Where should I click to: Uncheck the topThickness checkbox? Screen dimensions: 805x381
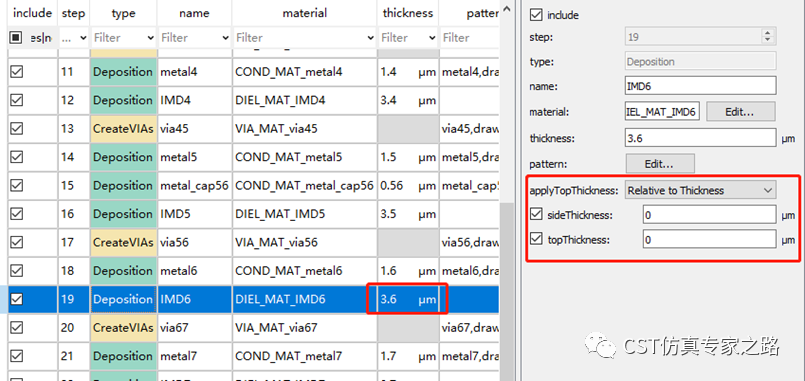536,239
